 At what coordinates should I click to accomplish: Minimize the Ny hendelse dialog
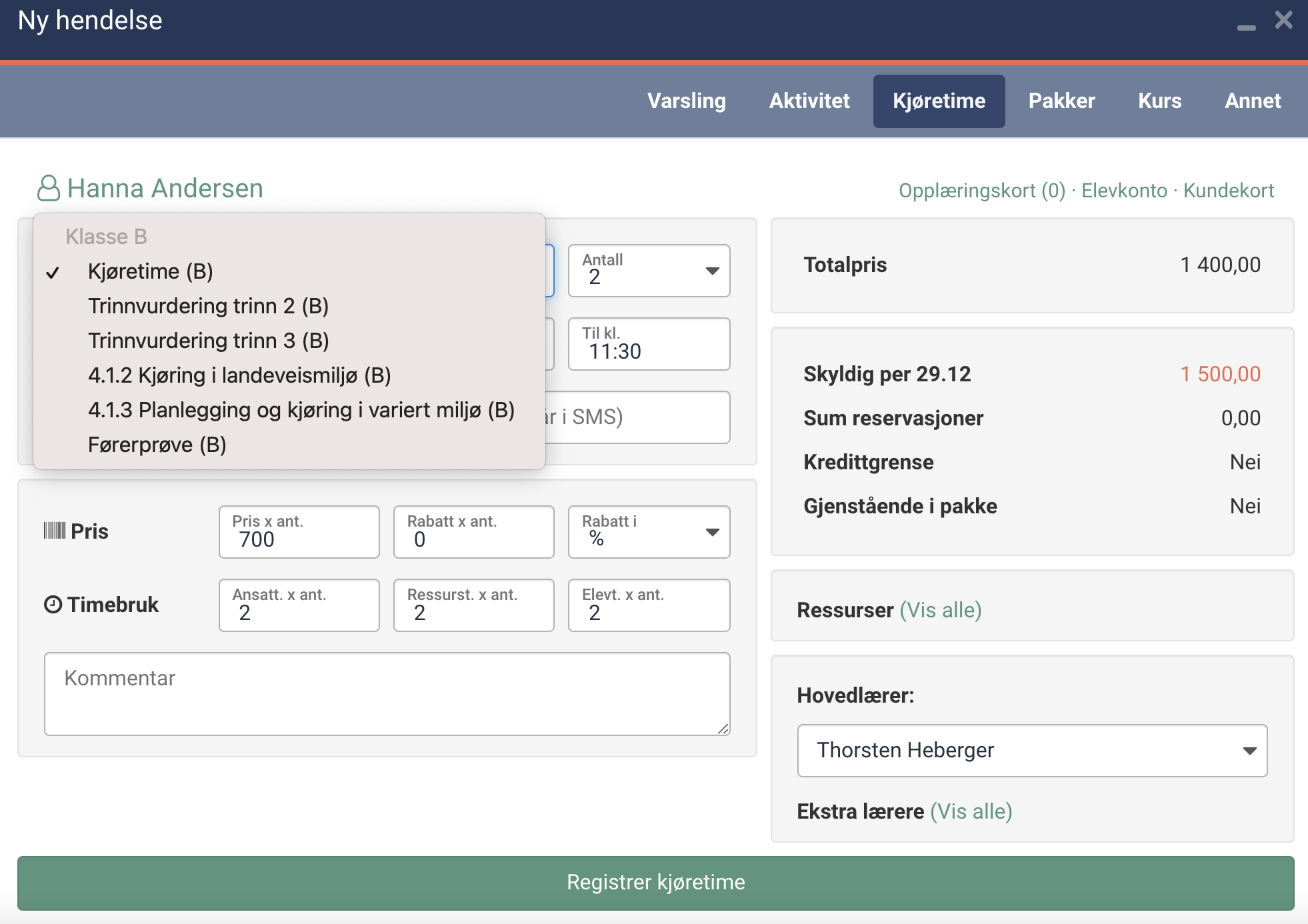[x=1246, y=27]
